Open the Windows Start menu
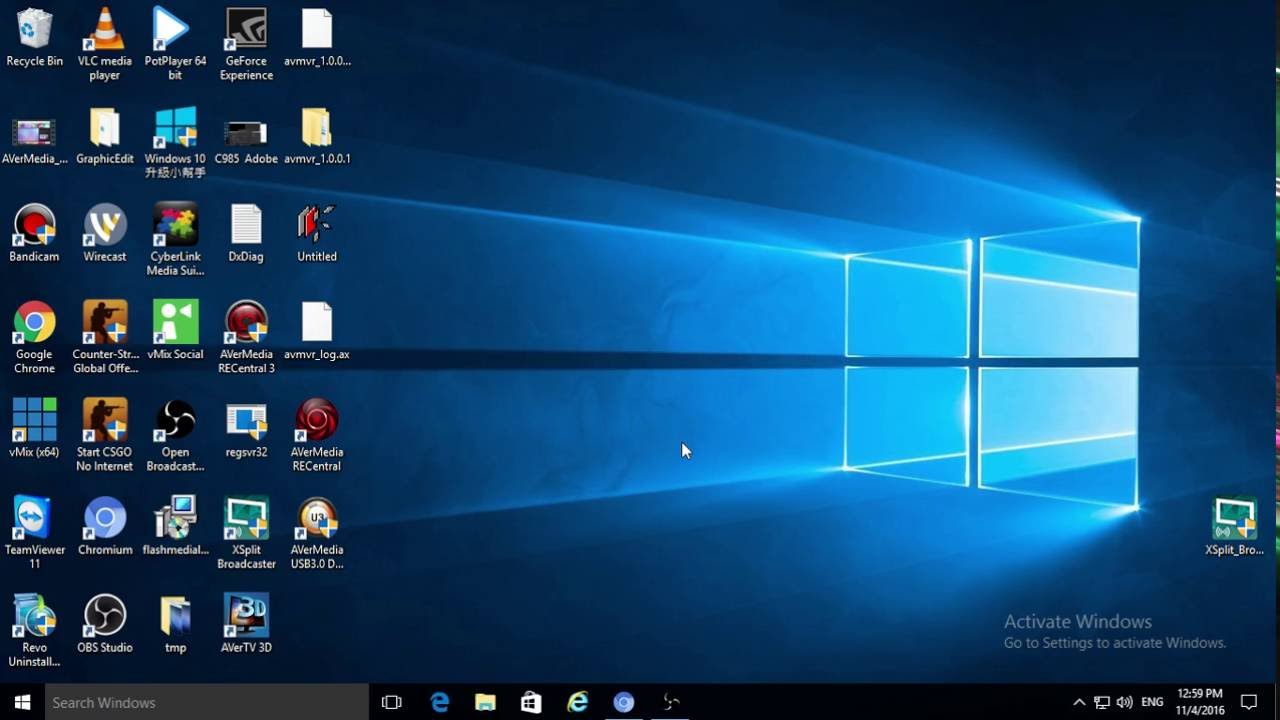The width and height of the screenshot is (1280, 720). [x=22, y=702]
